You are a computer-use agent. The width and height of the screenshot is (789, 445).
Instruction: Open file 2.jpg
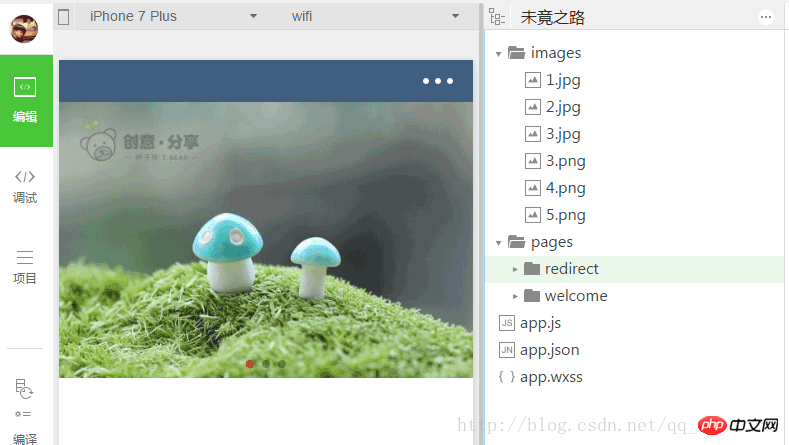point(563,107)
